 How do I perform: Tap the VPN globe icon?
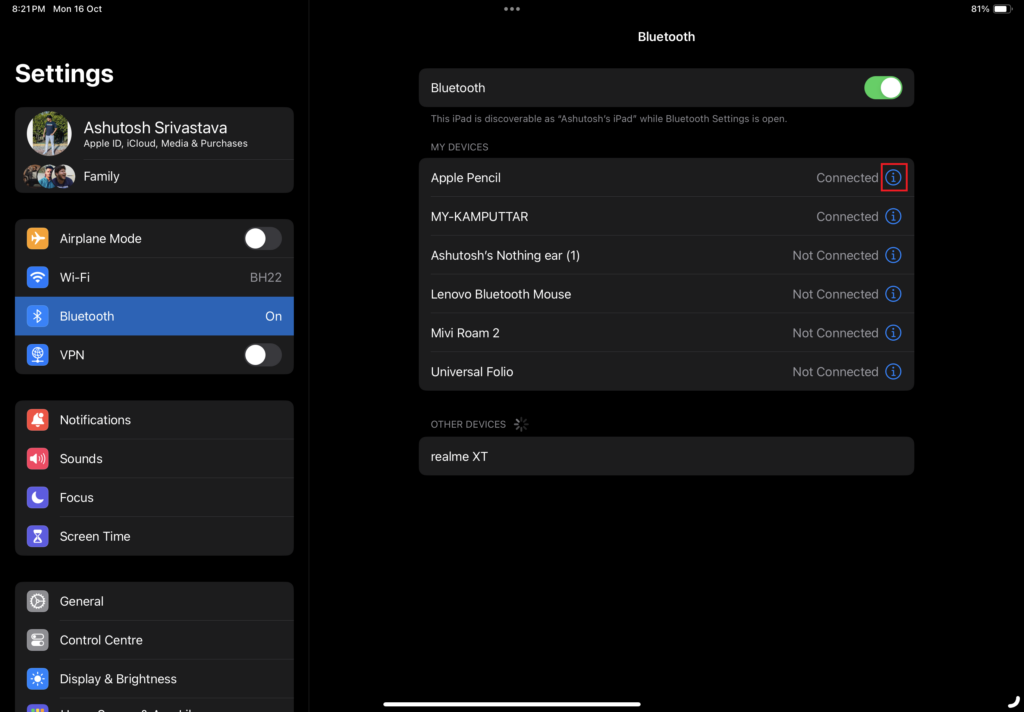point(37,355)
